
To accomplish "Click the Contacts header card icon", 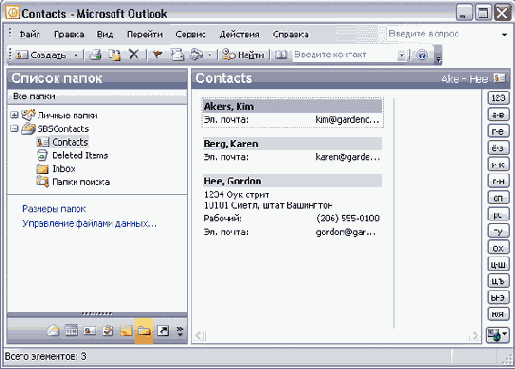I will tap(500, 78).
